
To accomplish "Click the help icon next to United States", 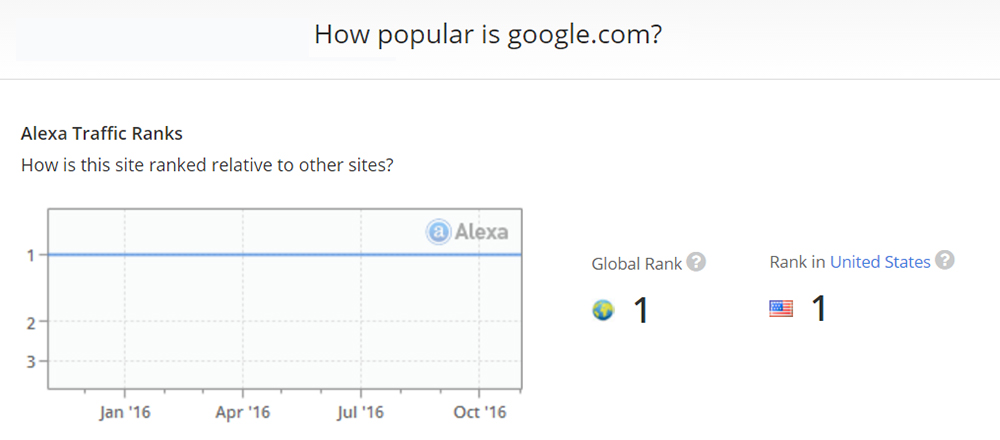I will (x=945, y=260).
